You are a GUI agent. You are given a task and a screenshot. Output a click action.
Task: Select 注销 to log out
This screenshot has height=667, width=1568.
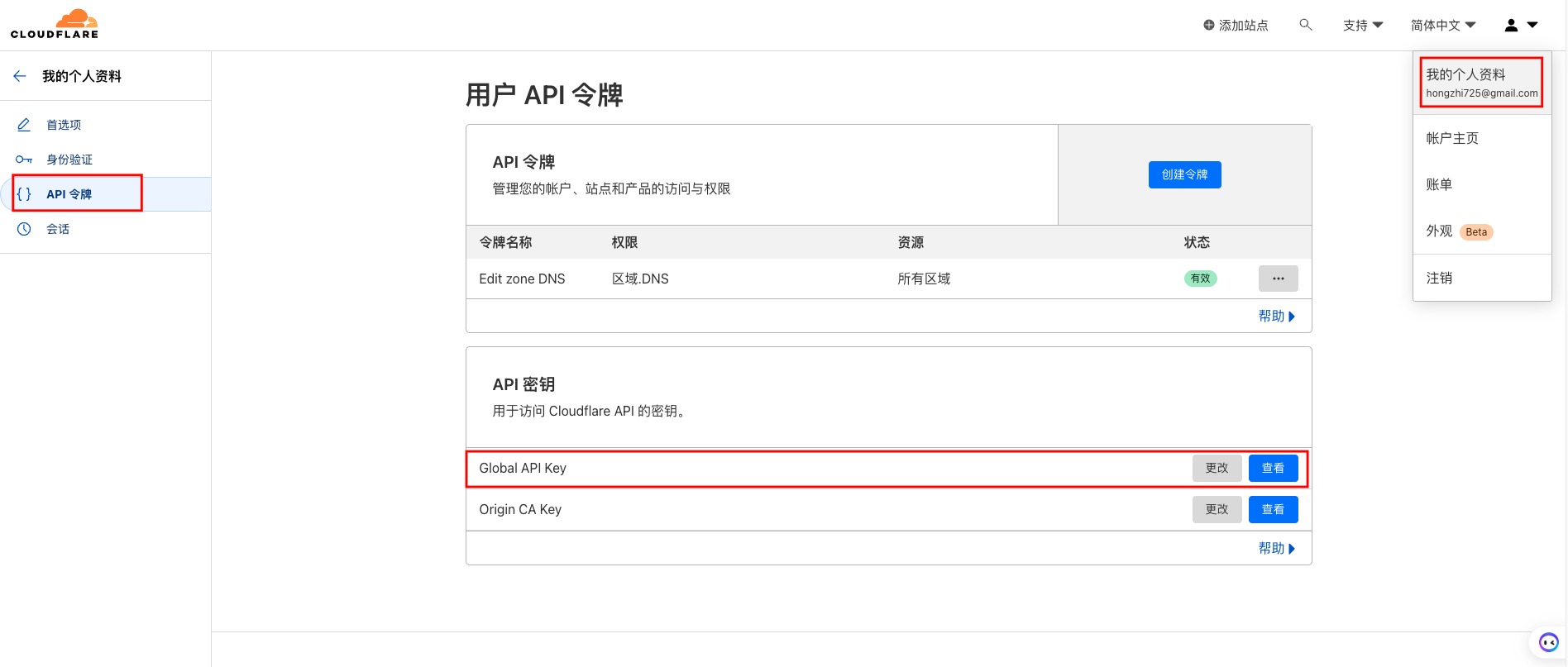pyautogui.click(x=1439, y=278)
